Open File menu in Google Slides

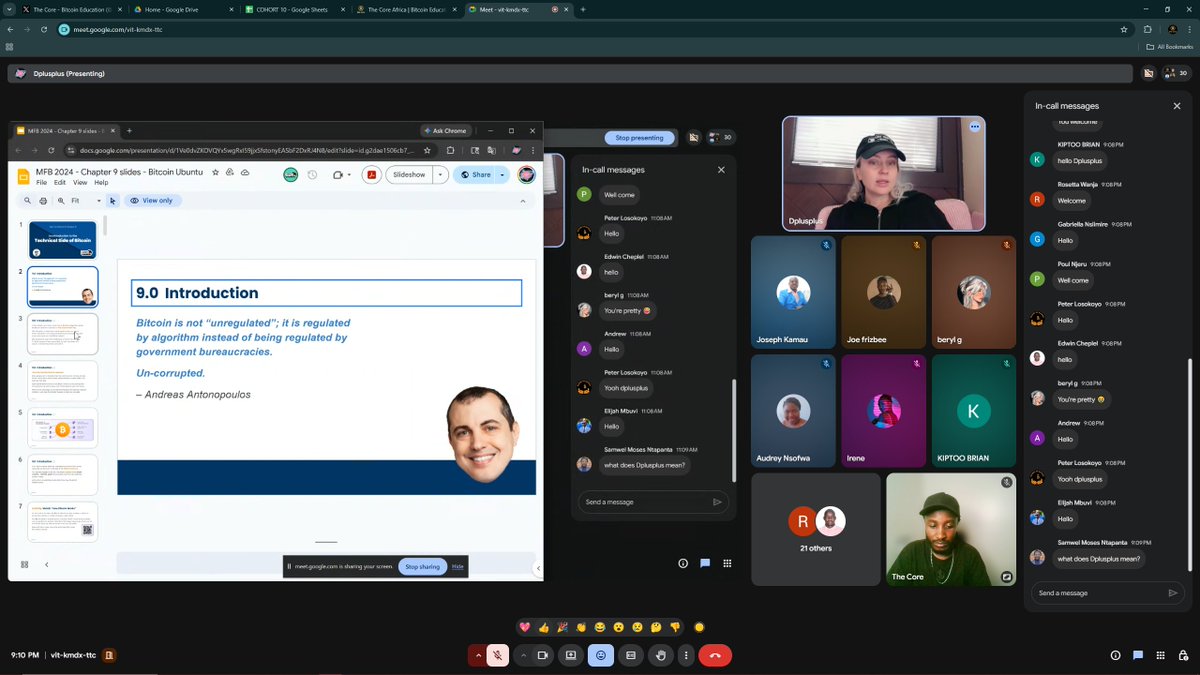41,183
